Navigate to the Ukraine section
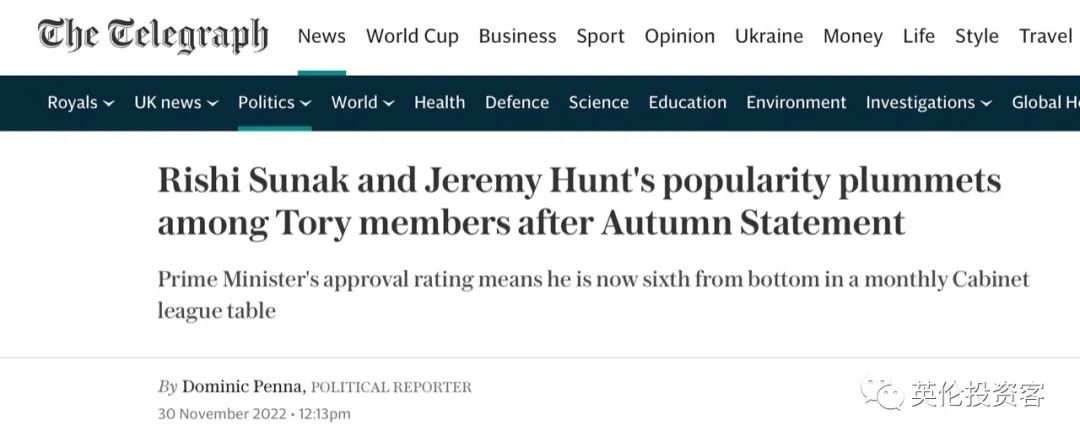Image resolution: width=1080 pixels, height=442 pixels. pos(769,36)
